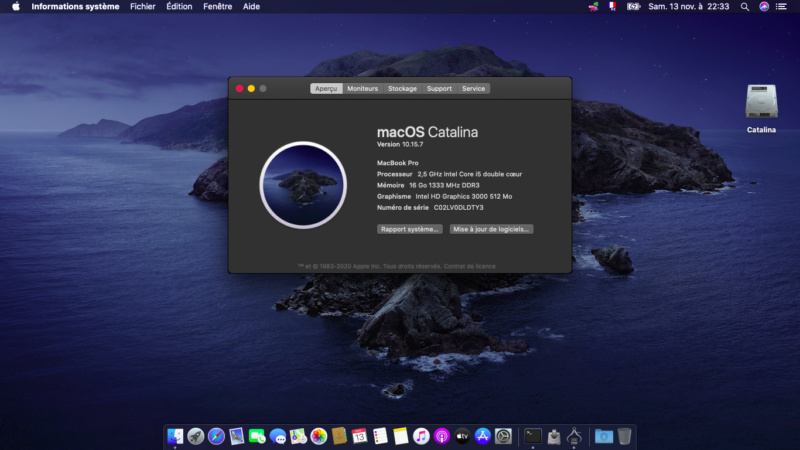The height and width of the screenshot is (450, 800).
Task: Close the About This Mac window
Action: 239,89
